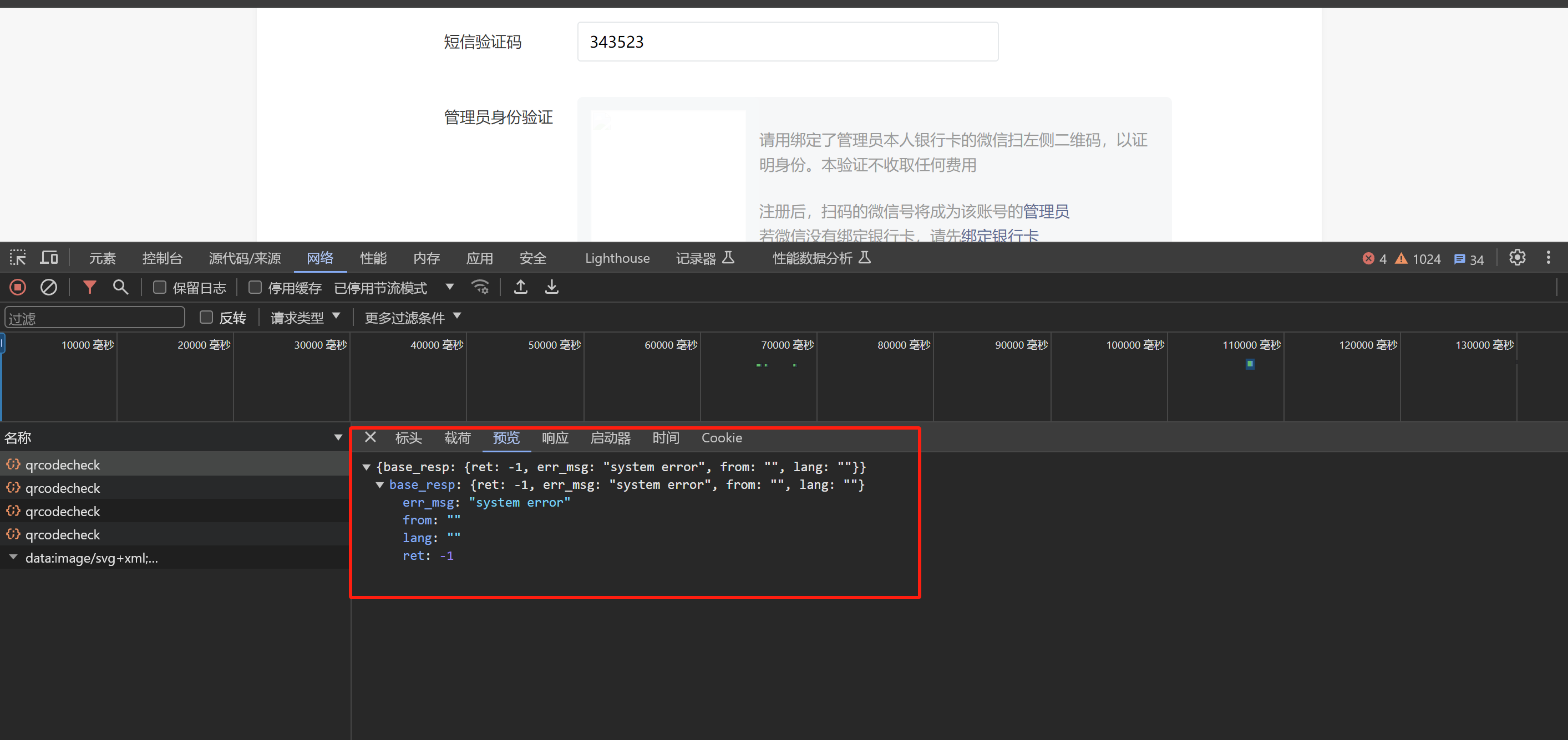Open DevTools settings gear

pos(1517,257)
